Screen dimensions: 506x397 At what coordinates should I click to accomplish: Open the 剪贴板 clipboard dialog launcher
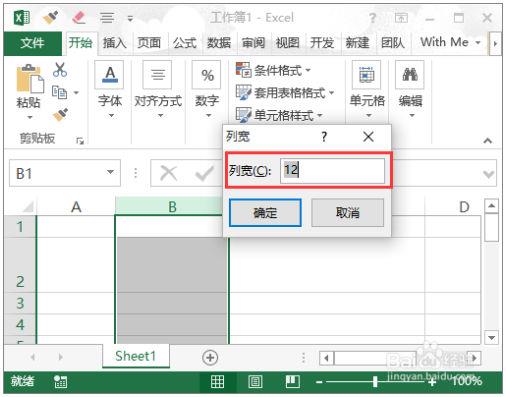tap(80, 141)
